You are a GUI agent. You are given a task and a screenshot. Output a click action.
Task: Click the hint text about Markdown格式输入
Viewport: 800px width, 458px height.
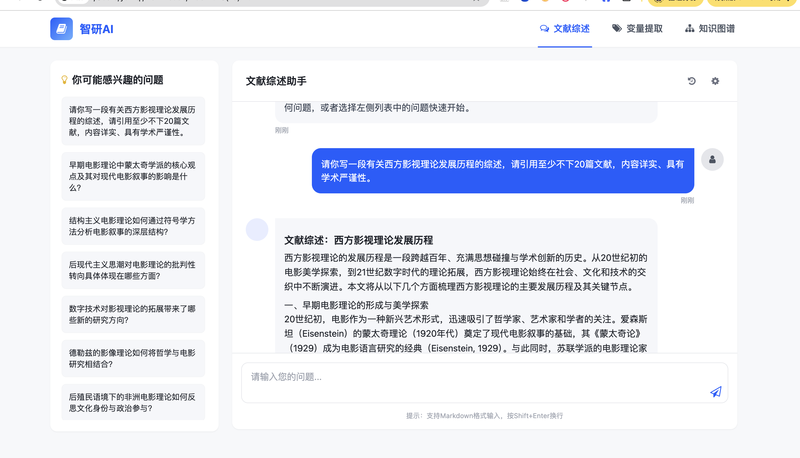click(484, 416)
